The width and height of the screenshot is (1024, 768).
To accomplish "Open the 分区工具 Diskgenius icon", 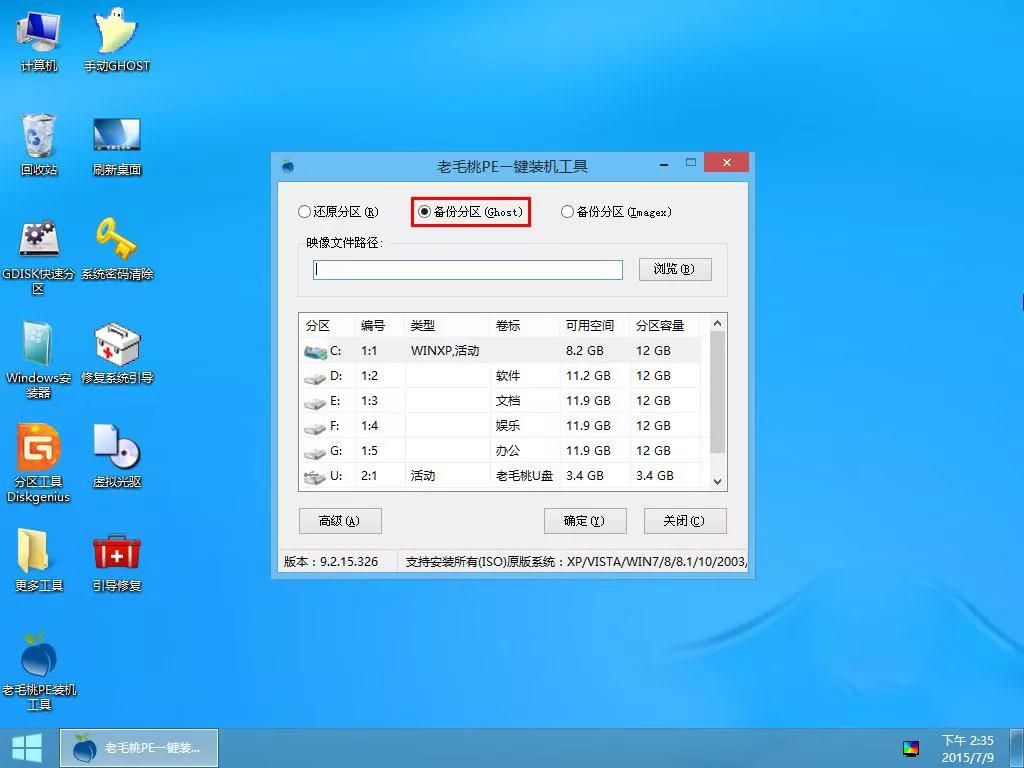I will (39, 449).
